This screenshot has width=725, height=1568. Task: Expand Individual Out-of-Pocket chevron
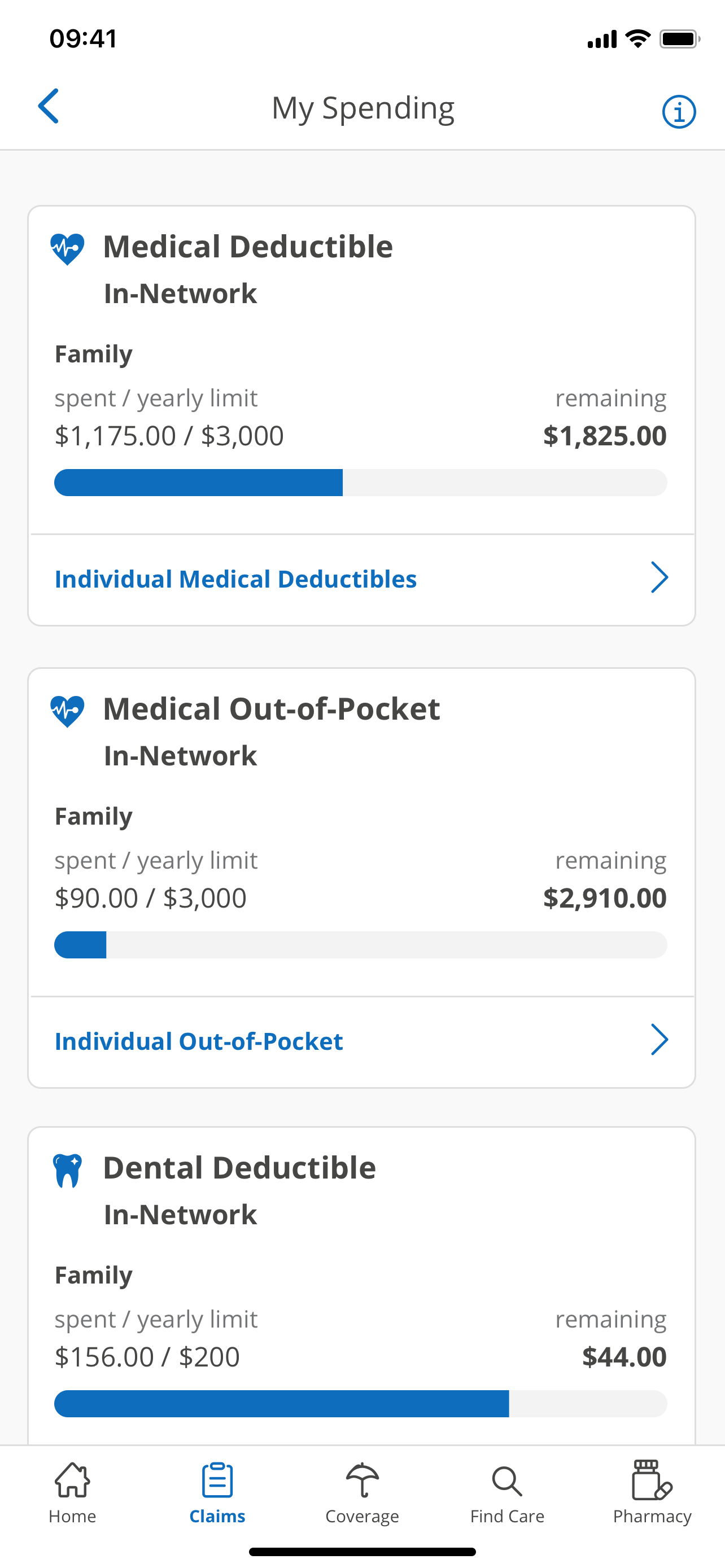660,1040
